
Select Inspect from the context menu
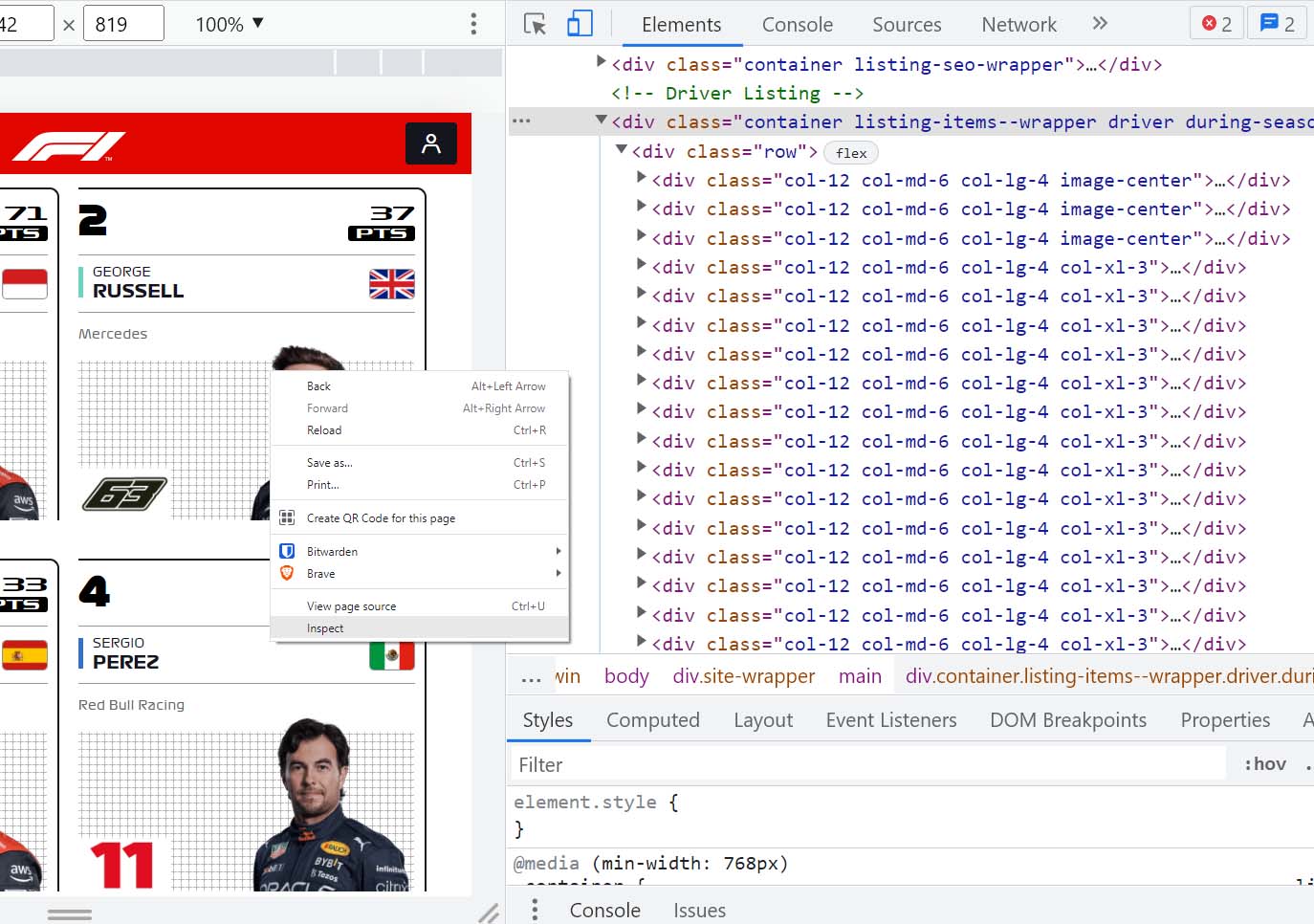(x=325, y=628)
